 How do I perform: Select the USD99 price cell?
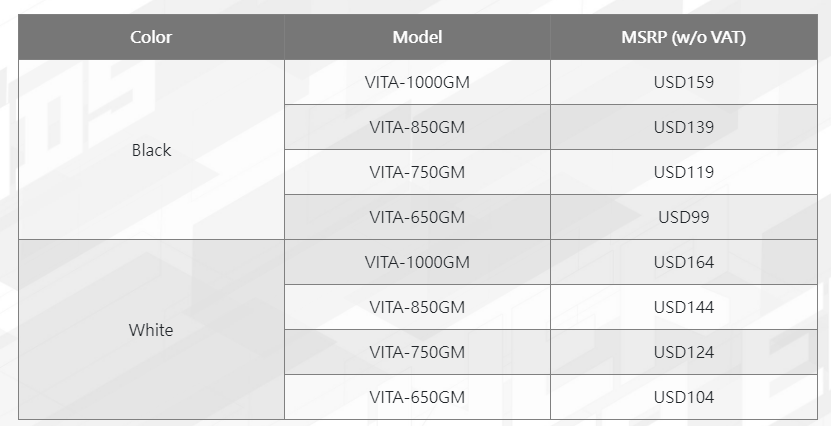tap(684, 217)
